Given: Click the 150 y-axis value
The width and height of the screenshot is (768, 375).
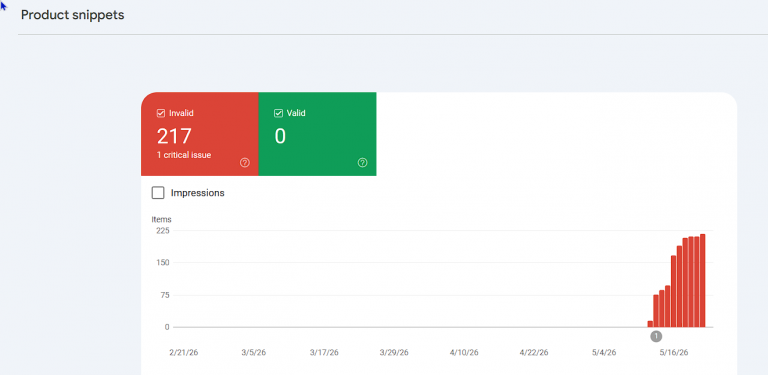Looking at the screenshot, I should click(163, 262).
